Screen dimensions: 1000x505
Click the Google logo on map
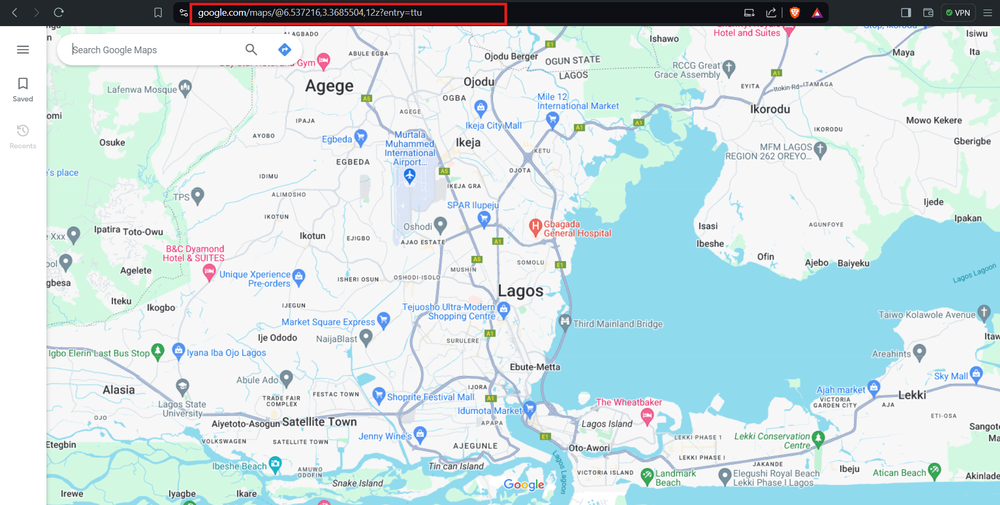(524, 485)
